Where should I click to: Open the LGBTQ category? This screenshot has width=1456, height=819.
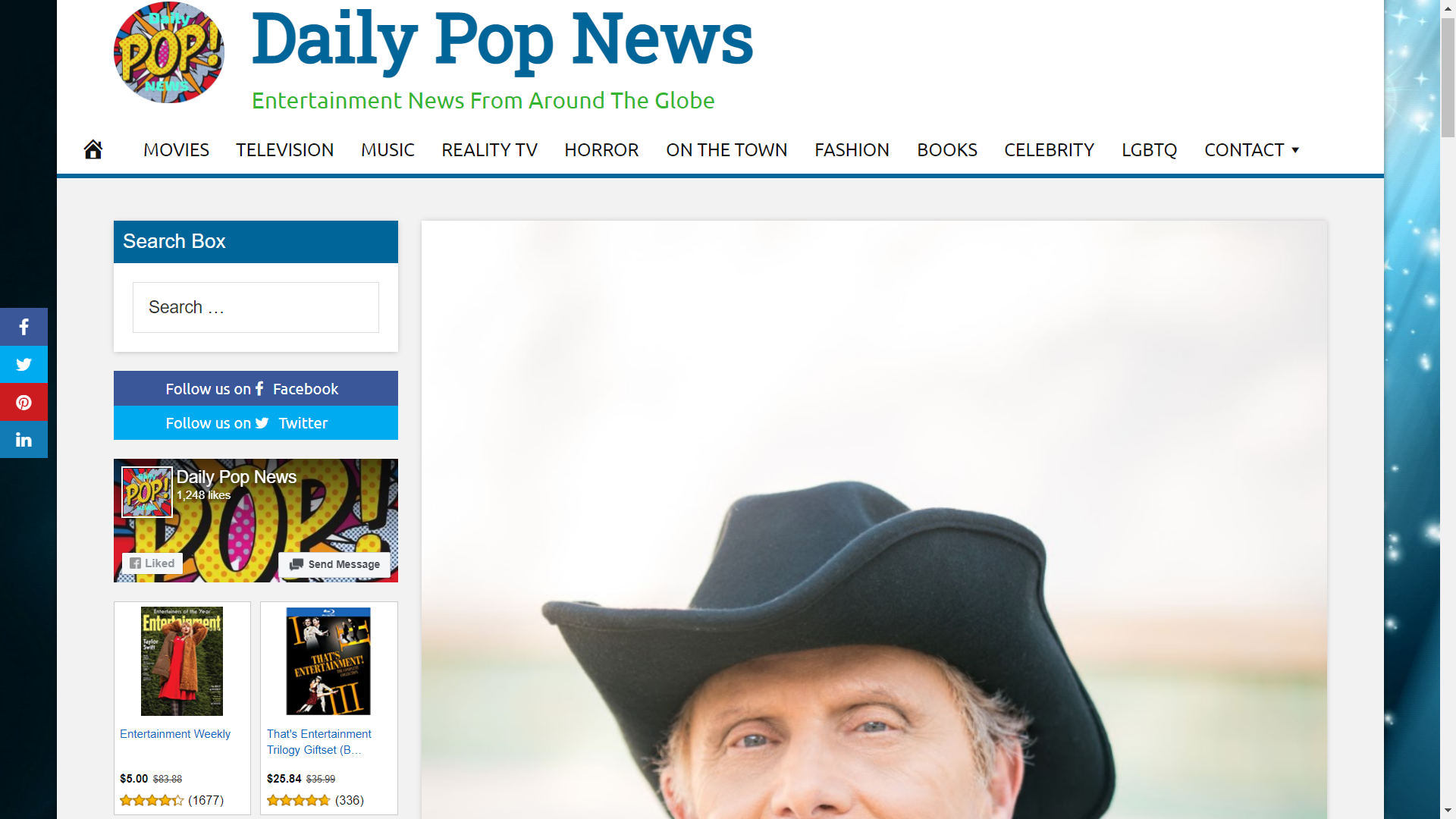(1149, 150)
